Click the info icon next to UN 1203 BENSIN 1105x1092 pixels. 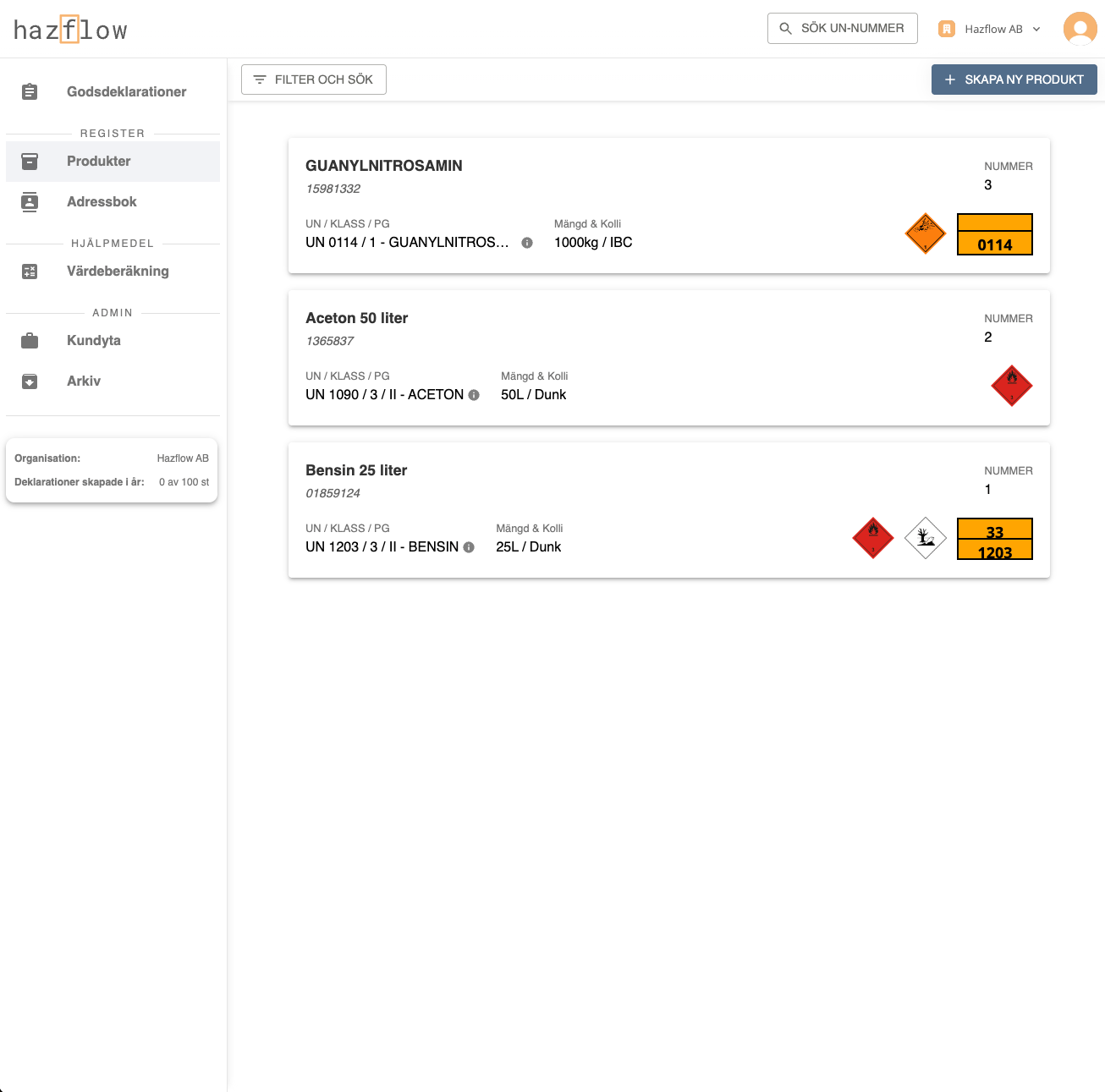point(469,547)
